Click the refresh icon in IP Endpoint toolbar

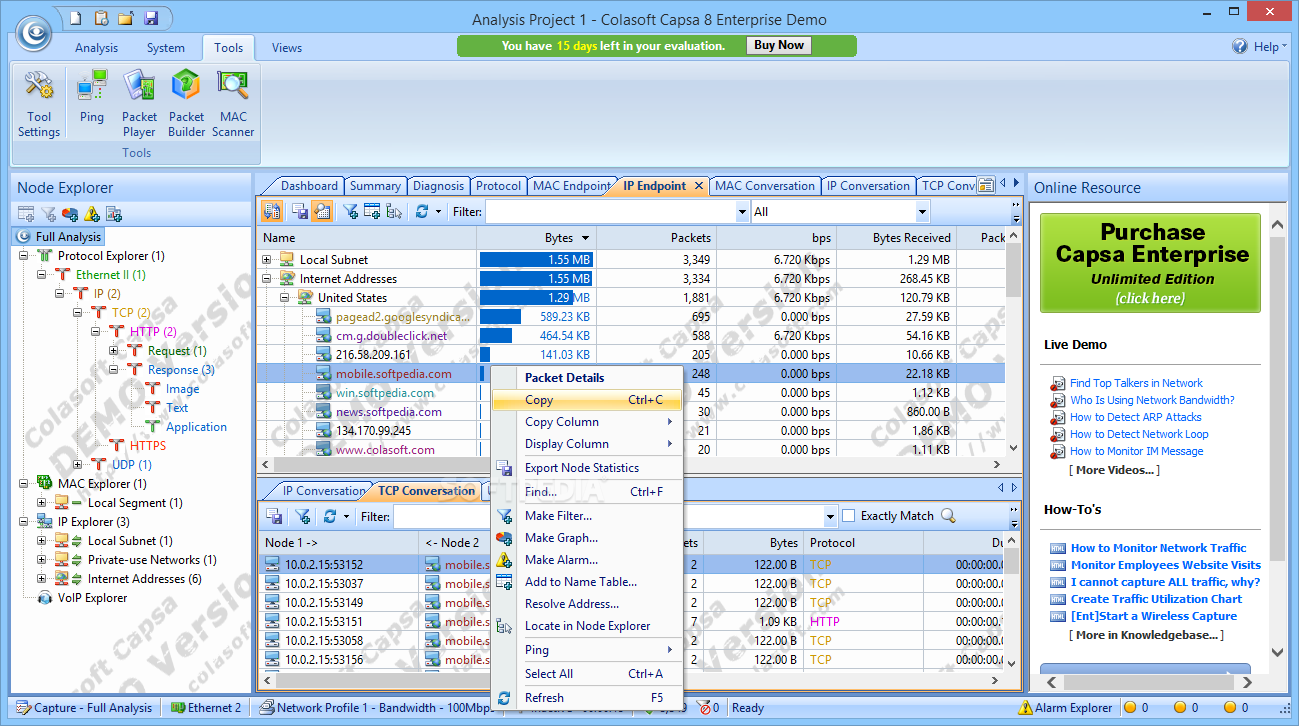click(x=422, y=211)
